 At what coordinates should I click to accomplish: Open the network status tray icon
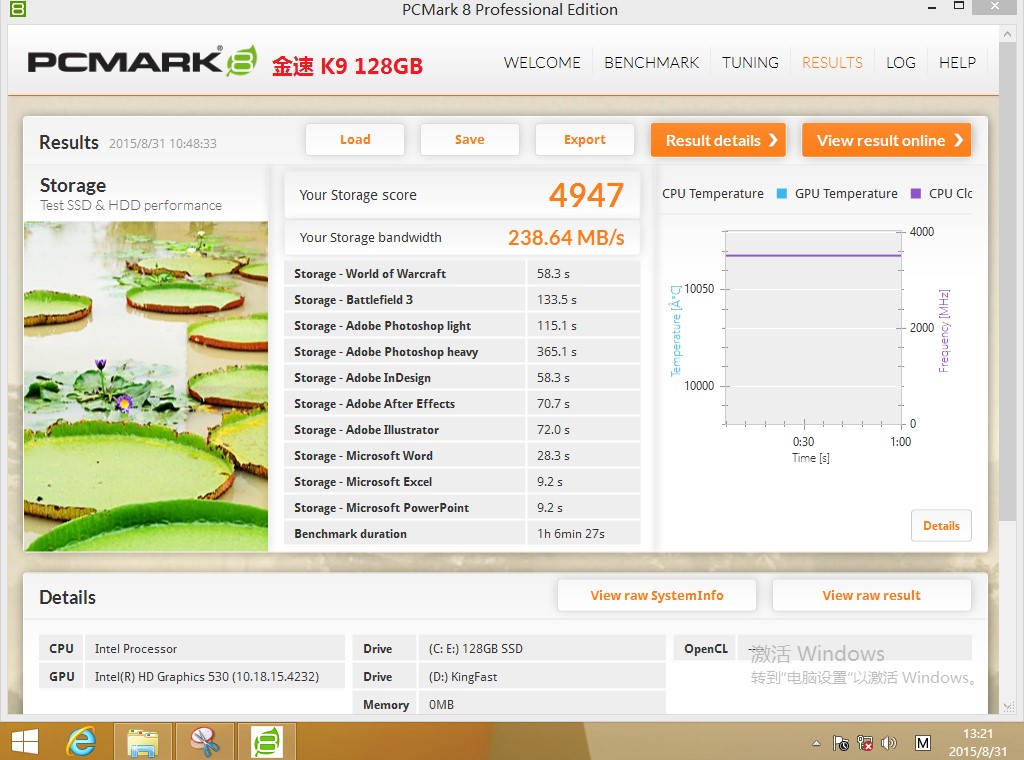coord(865,743)
